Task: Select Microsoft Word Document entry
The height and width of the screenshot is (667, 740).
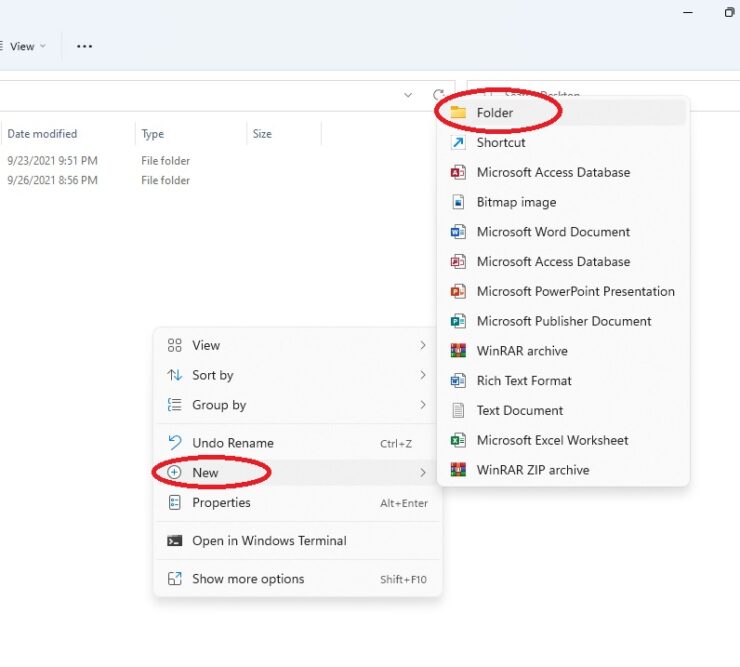Action: tap(562, 231)
